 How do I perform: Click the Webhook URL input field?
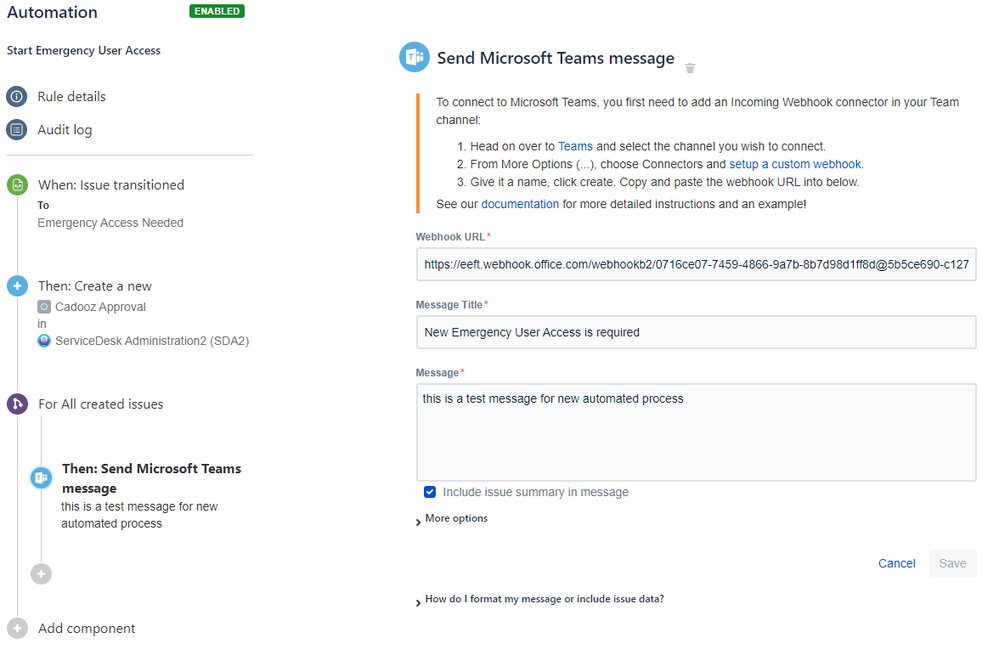pyautogui.click(x=696, y=265)
